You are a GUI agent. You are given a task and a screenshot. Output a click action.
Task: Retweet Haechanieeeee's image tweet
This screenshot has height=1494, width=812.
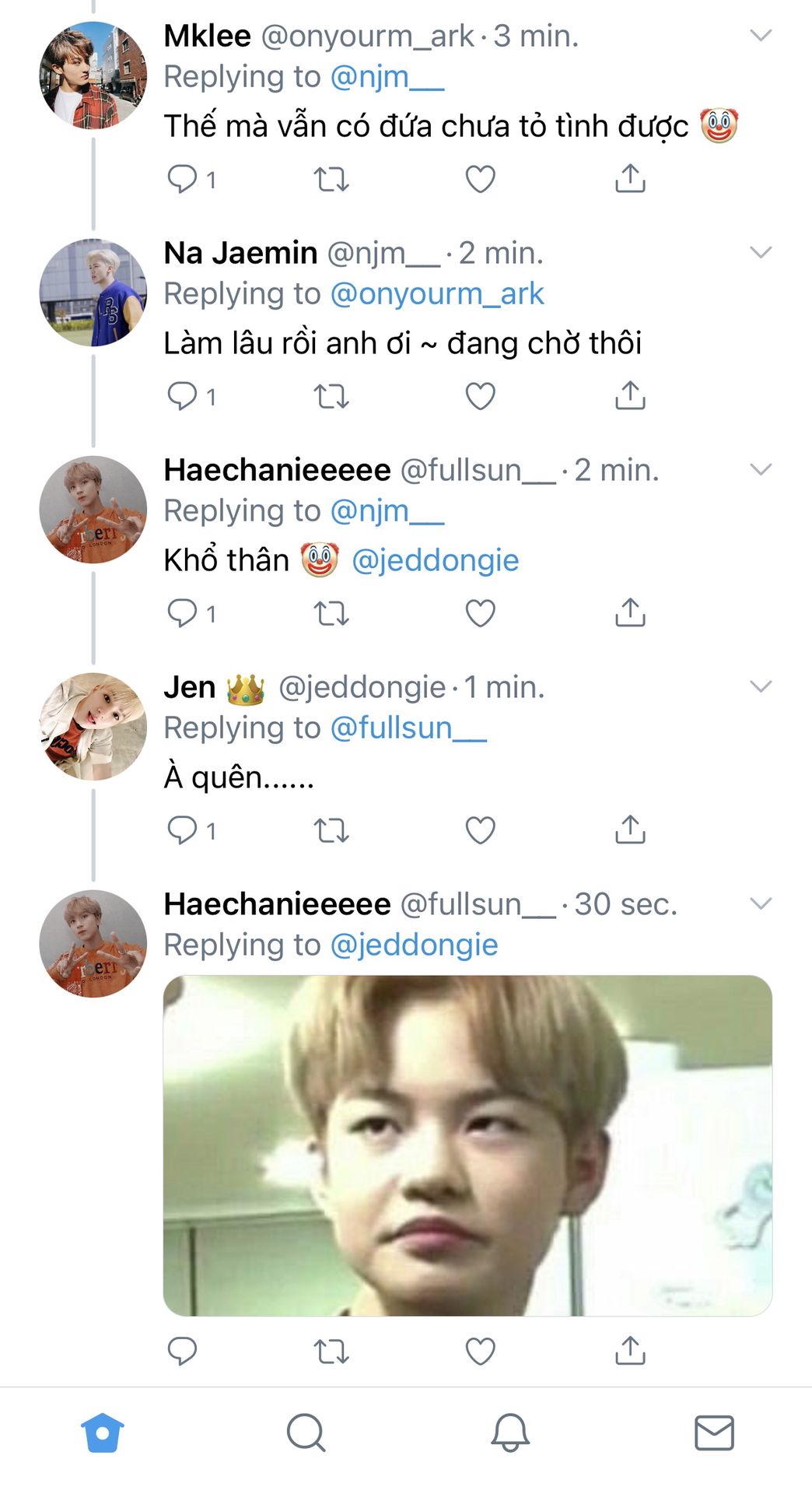pyautogui.click(x=331, y=1351)
